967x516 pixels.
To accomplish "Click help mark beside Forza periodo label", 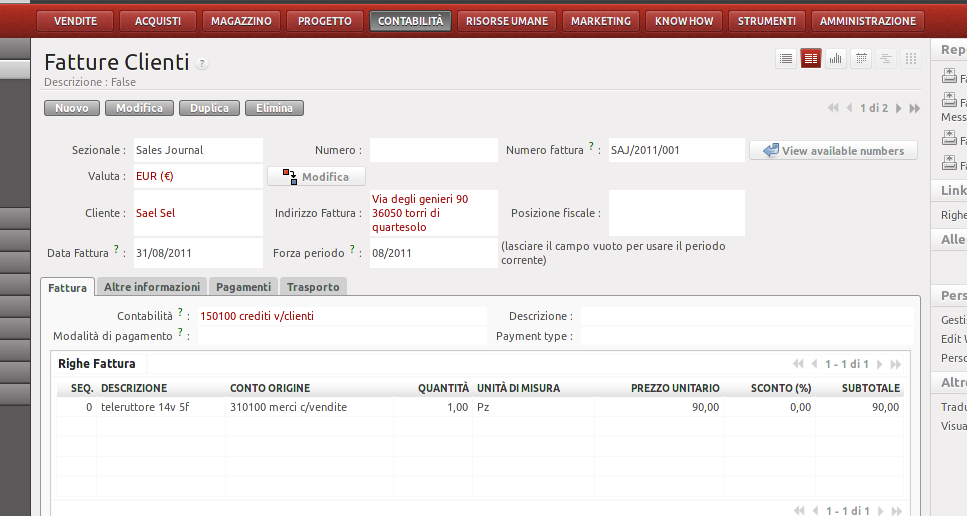I will (352, 249).
